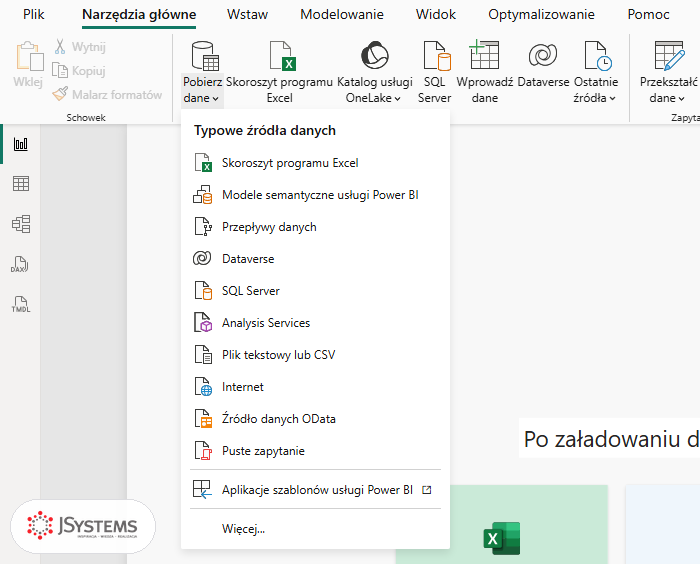The image size is (700, 564).
Task: Go to the Widok tab
Action: [x=436, y=14]
